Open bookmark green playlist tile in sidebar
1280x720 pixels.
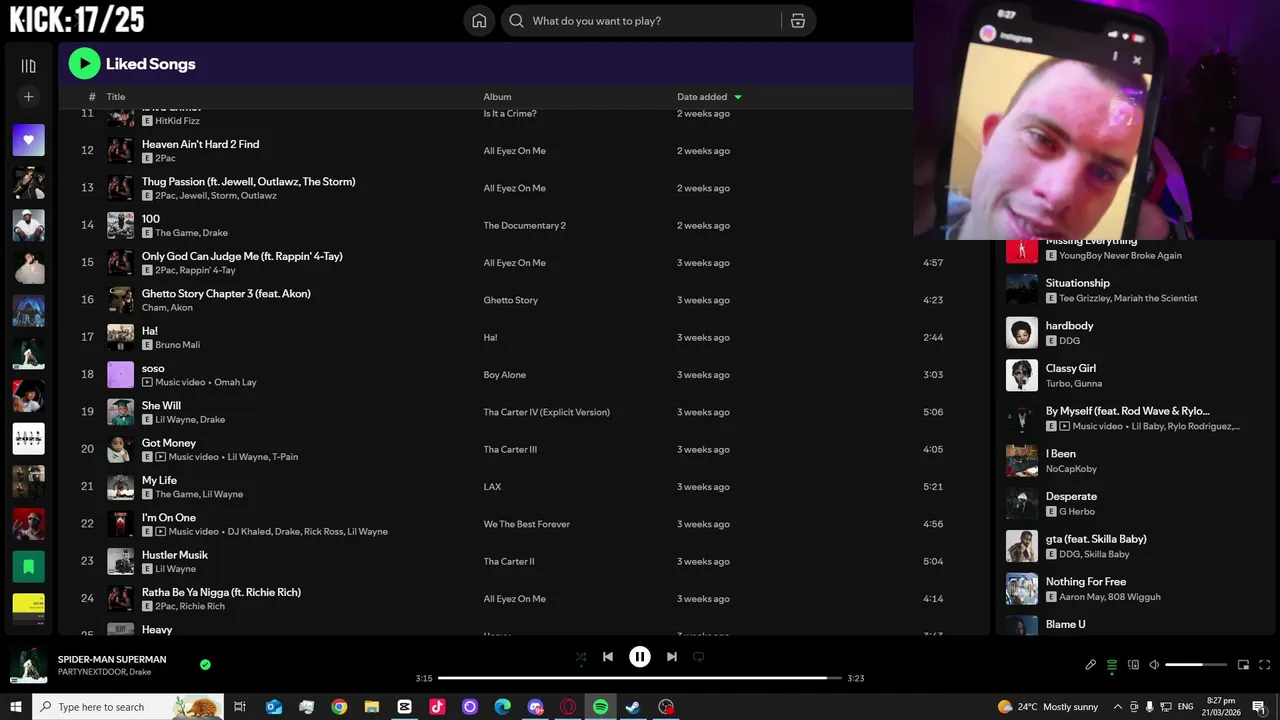pyautogui.click(x=28, y=567)
